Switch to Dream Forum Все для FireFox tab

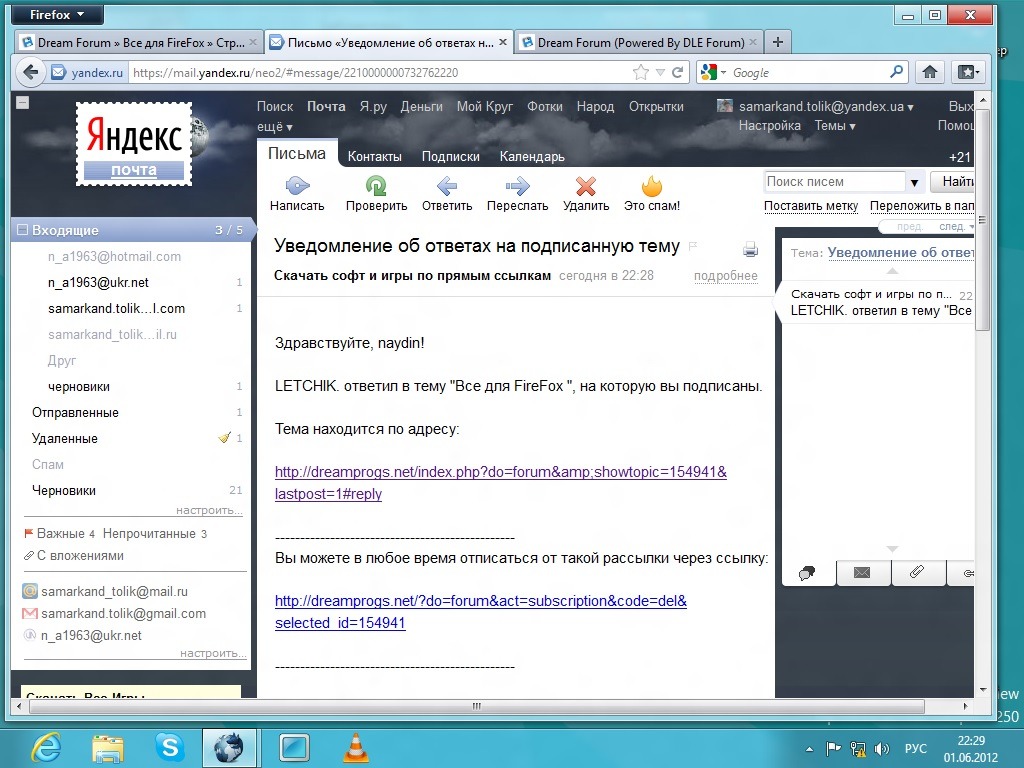tap(138, 42)
